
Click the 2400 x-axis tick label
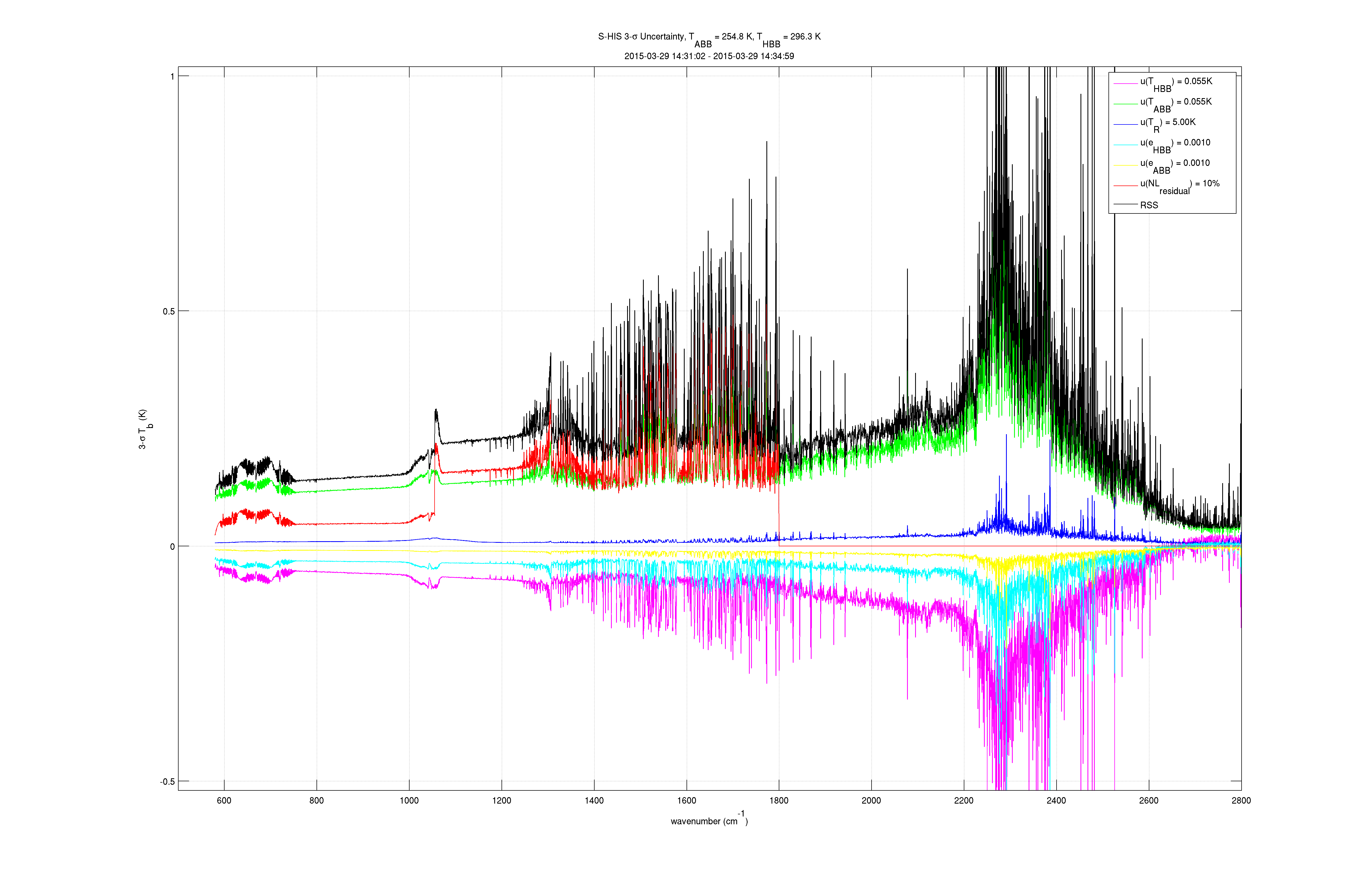coord(1056,800)
